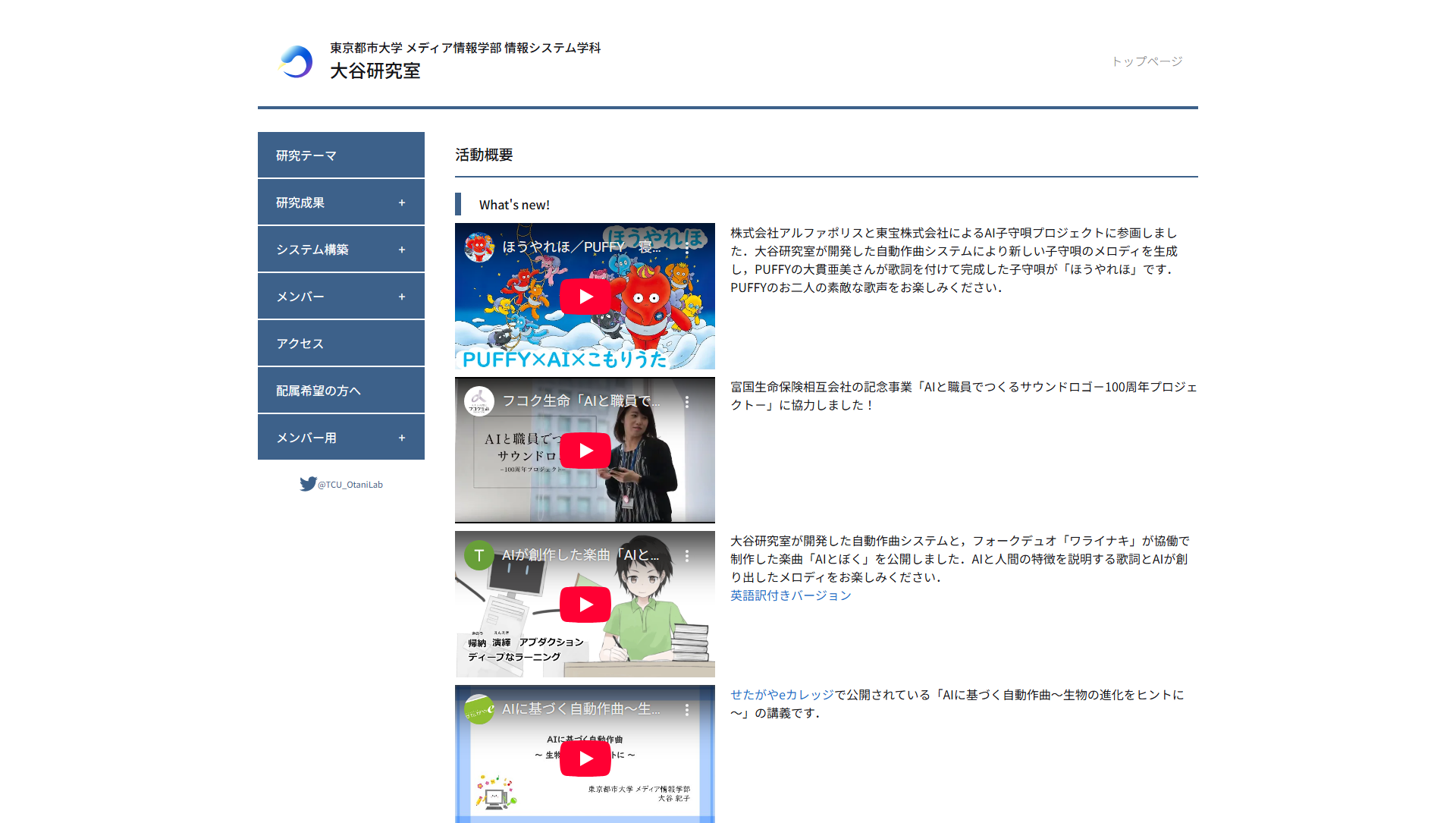The image size is (1456, 823).
Task: Open the Twitter bird icon @TCU_OtaniLab
Action: click(x=308, y=484)
